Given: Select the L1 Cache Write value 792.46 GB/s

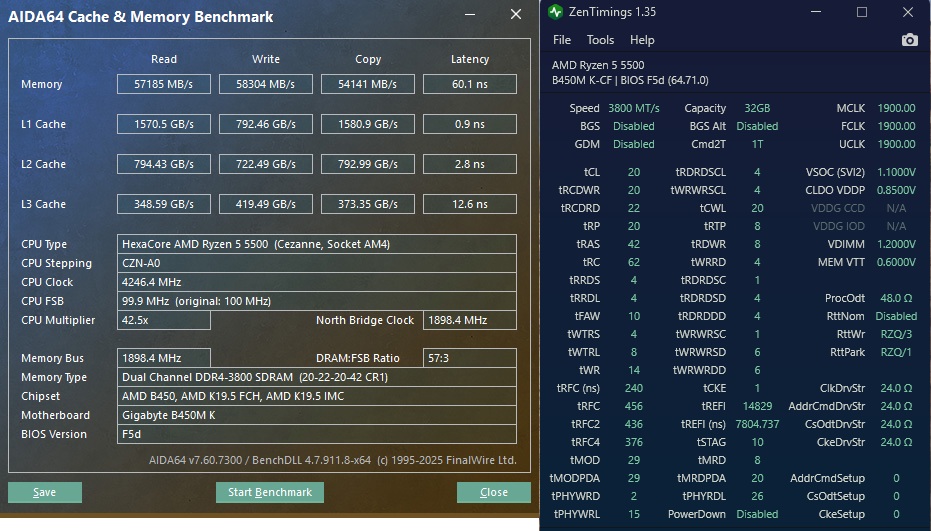Looking at the screenshot, I should pyautogui.click(x=265, y=124).
